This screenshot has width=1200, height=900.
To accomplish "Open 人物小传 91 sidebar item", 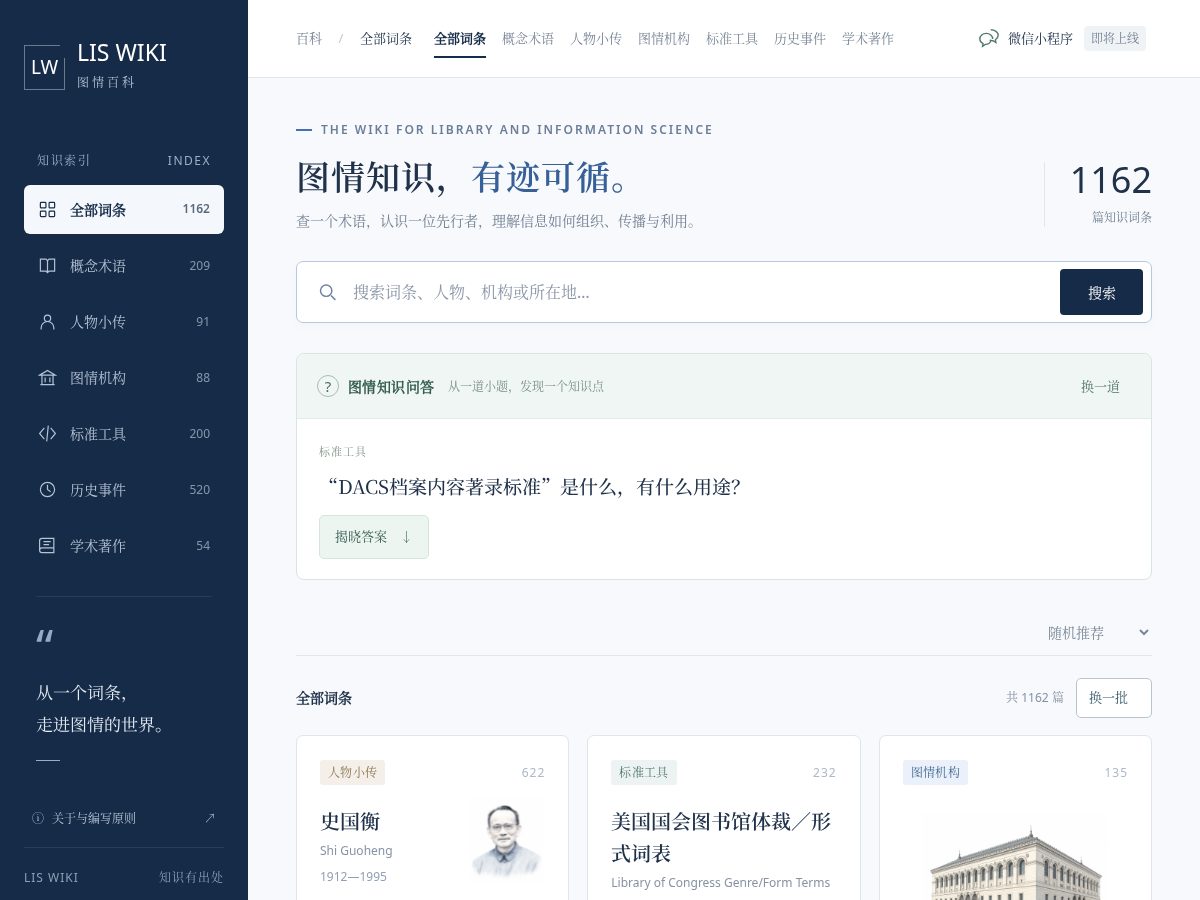I will click(x=124, y=322).
